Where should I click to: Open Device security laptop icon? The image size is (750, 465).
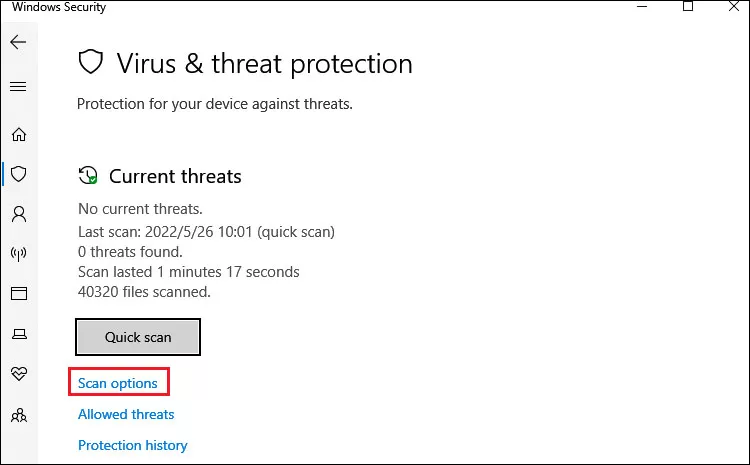coord(19,334)
